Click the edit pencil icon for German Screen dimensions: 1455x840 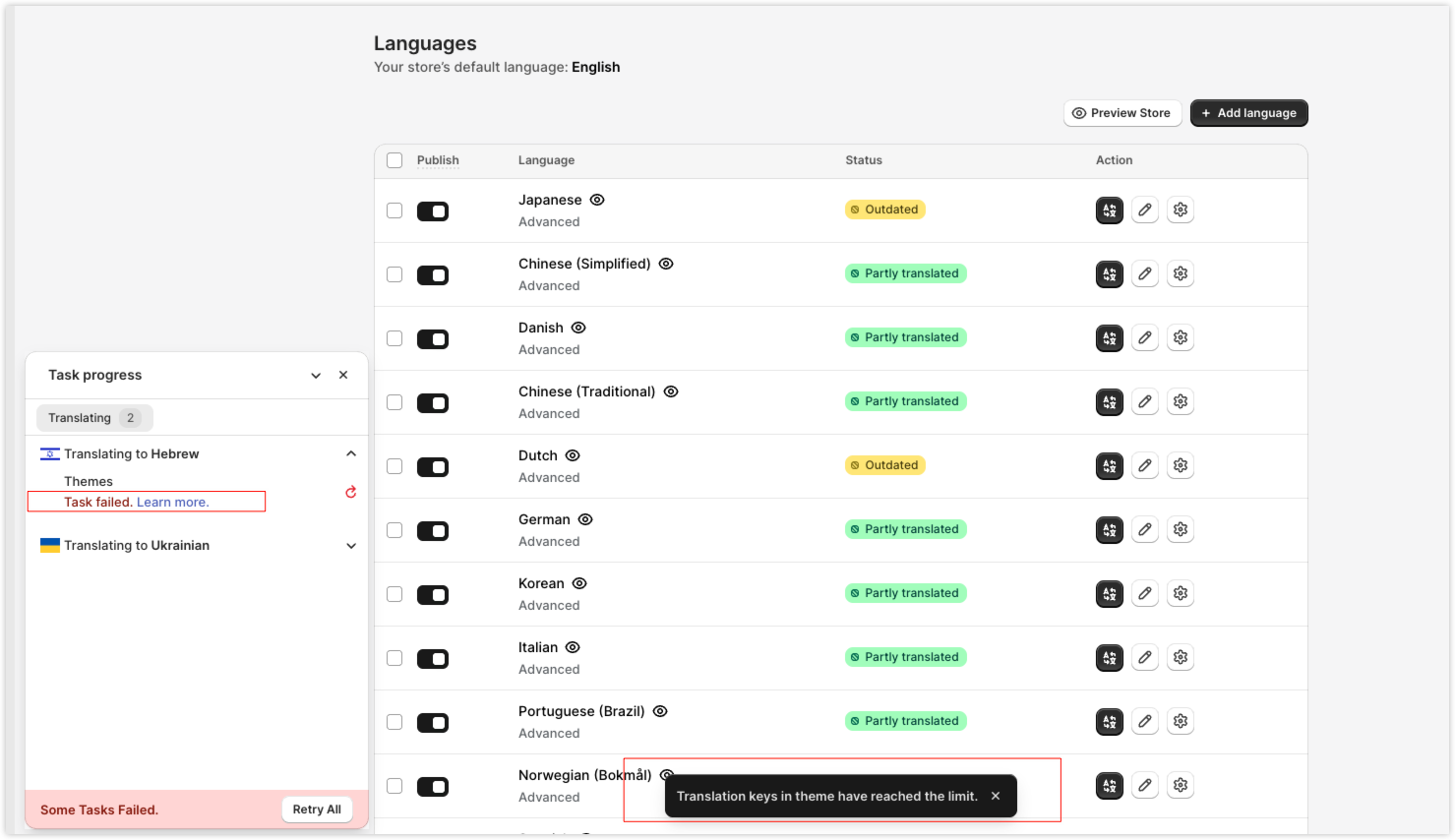coord(1145,530)
